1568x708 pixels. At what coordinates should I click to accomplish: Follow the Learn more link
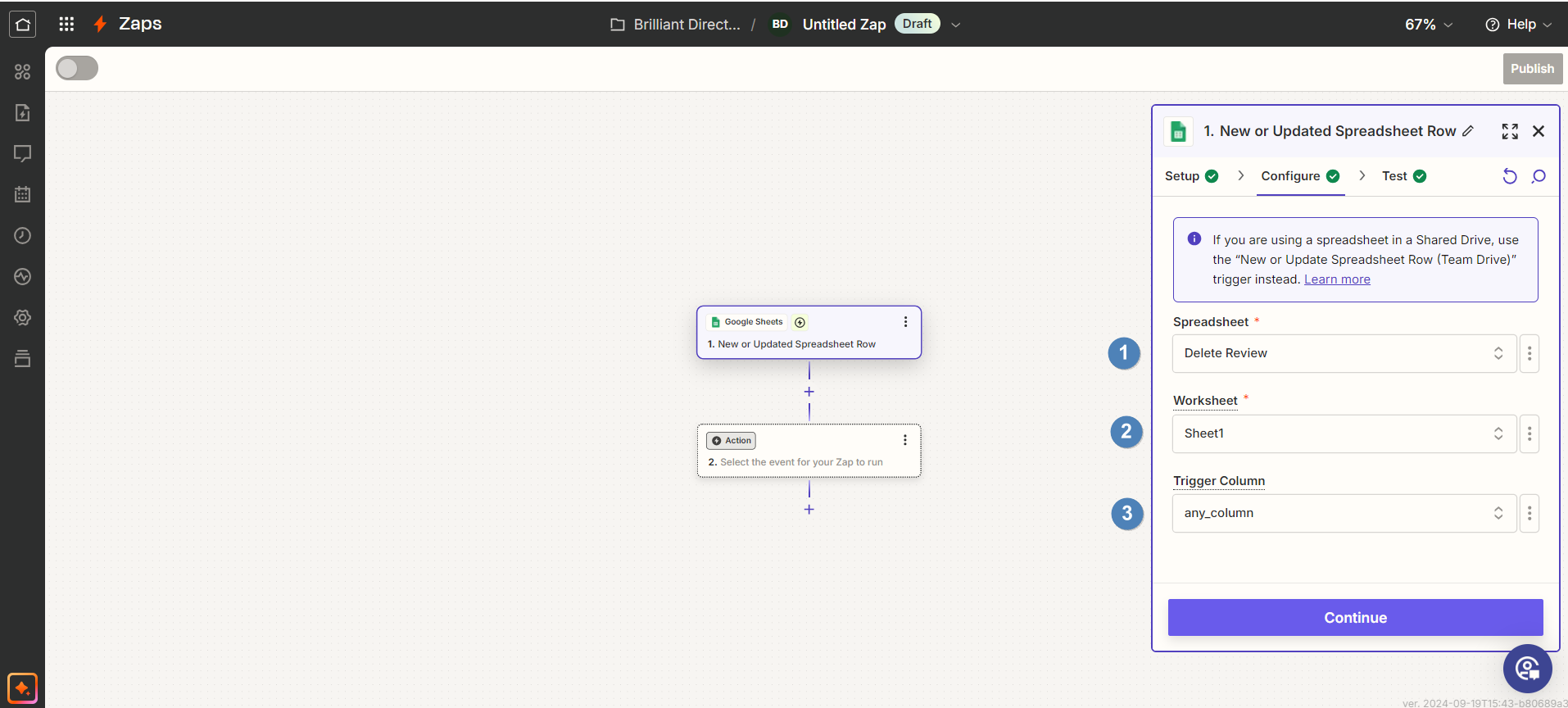point(1337,279)
